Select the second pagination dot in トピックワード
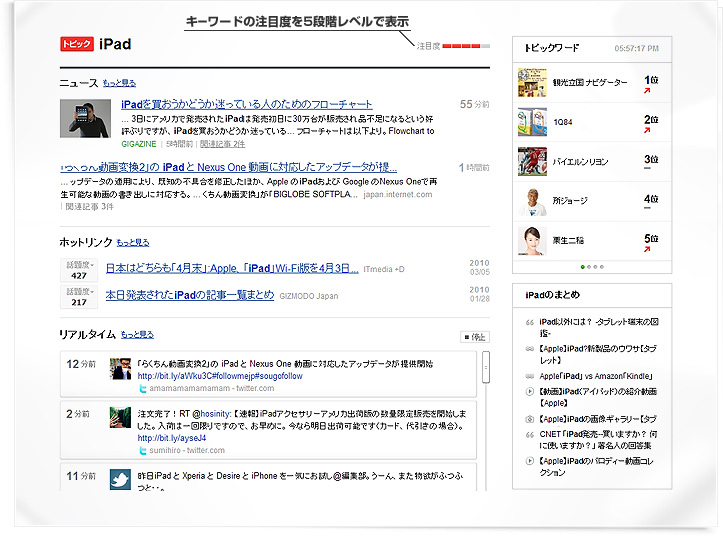 589,267
